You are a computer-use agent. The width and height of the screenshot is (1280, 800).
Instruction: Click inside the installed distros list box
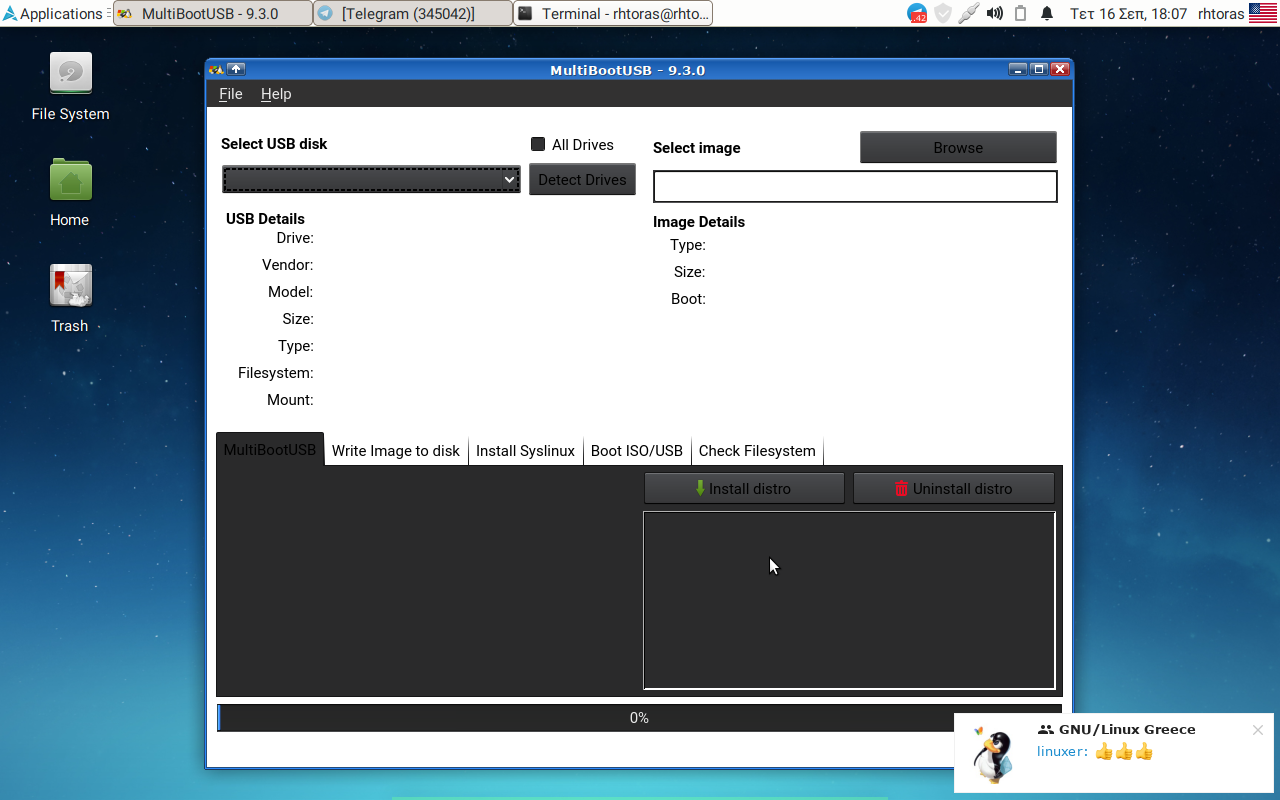(849, 600)
